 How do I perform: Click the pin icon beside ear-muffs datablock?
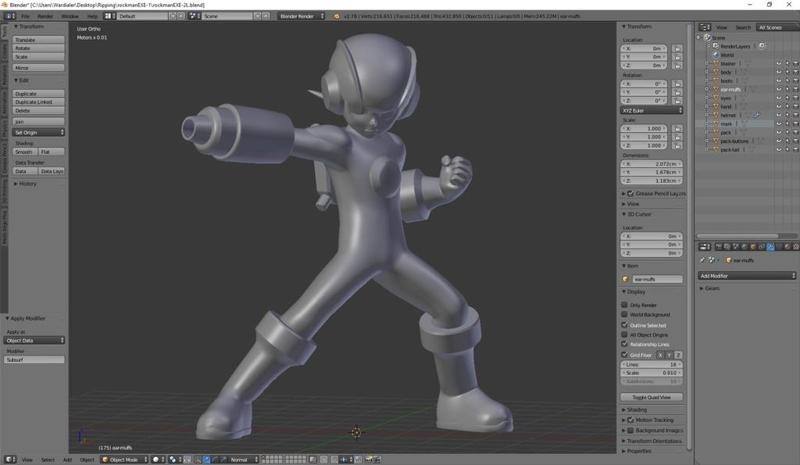(x=702, y=260)
